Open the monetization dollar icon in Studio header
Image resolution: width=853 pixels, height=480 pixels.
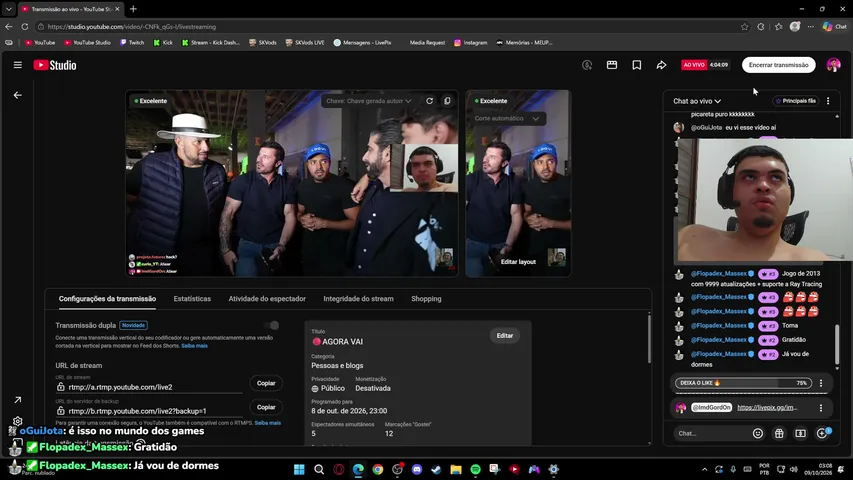pos(587,65)
